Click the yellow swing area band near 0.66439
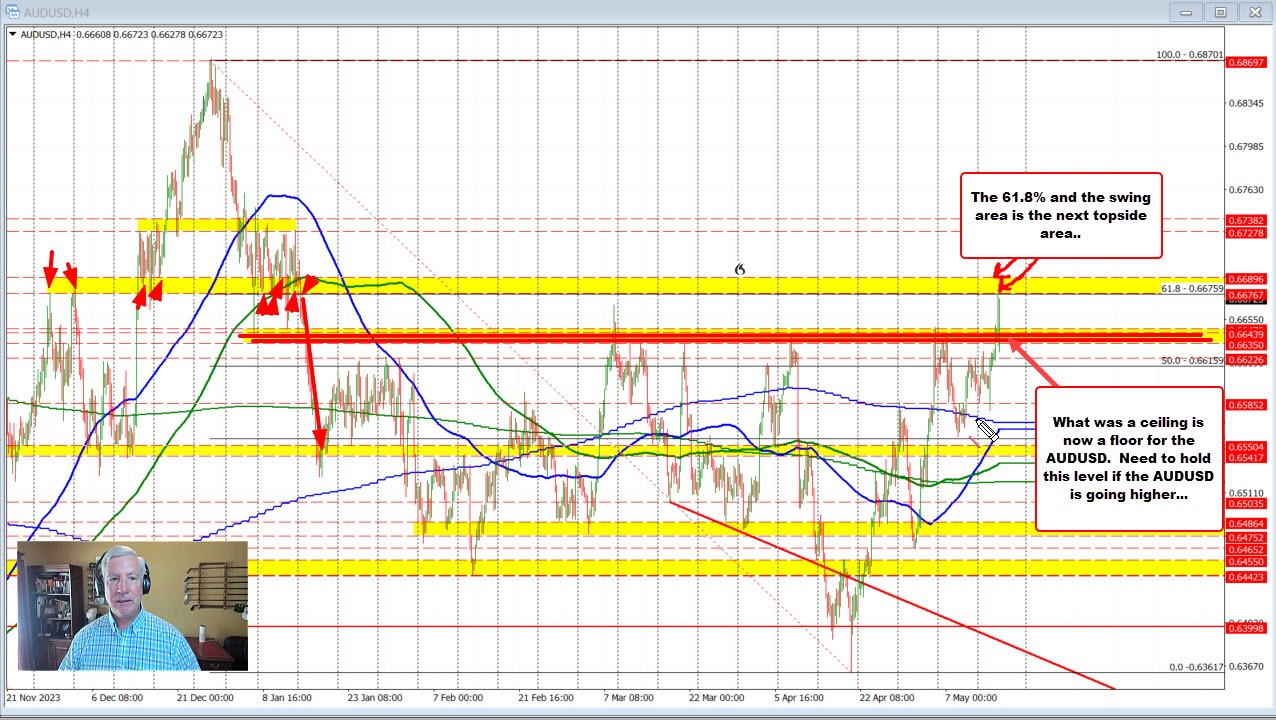The width and height of the screenshot is (1276, 720). pyautogui.click(x=700, y=333)
